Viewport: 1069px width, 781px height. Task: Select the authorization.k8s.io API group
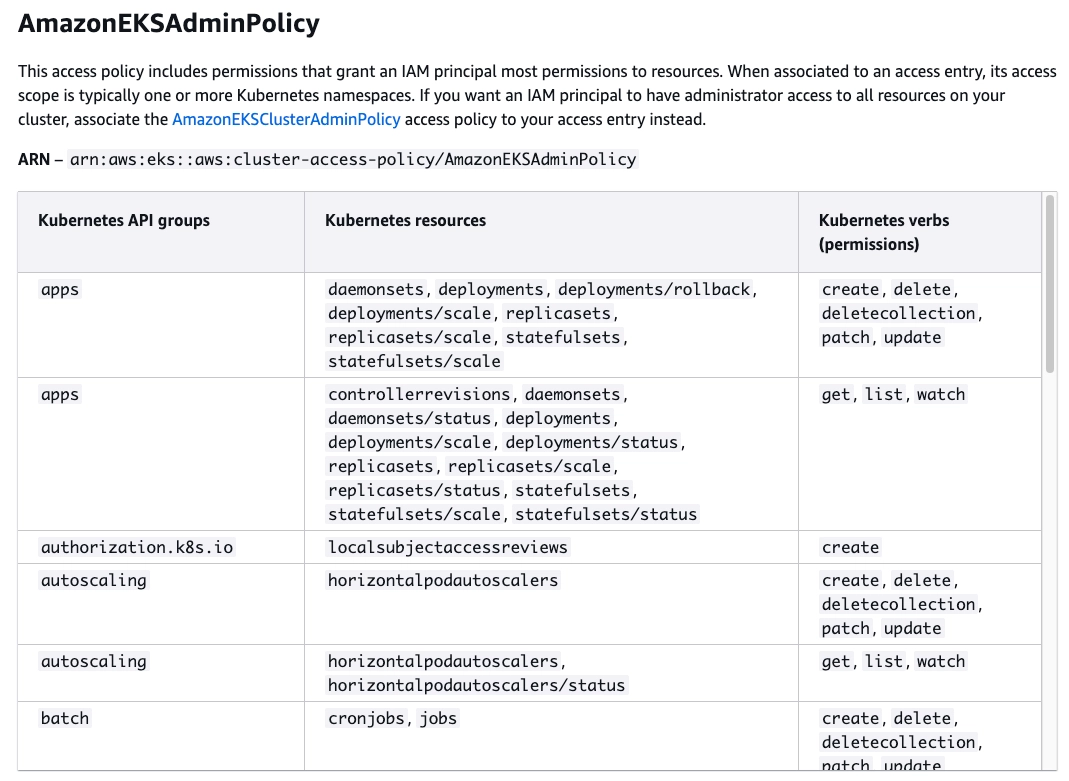[136, 547]
